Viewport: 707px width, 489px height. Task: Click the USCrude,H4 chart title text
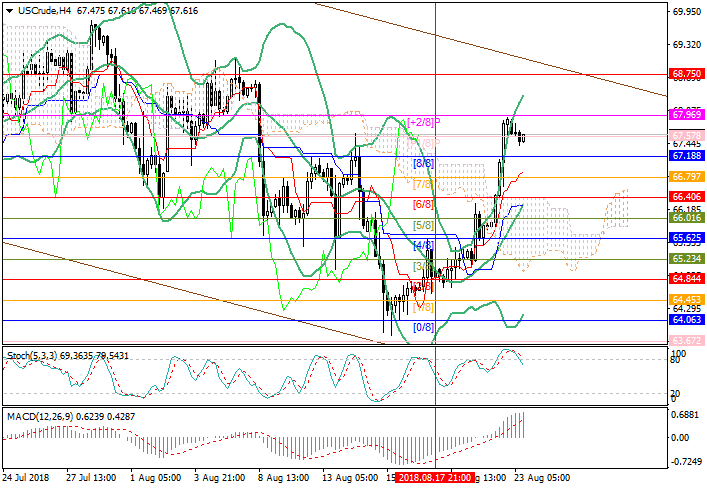click(x=31, y=8)
